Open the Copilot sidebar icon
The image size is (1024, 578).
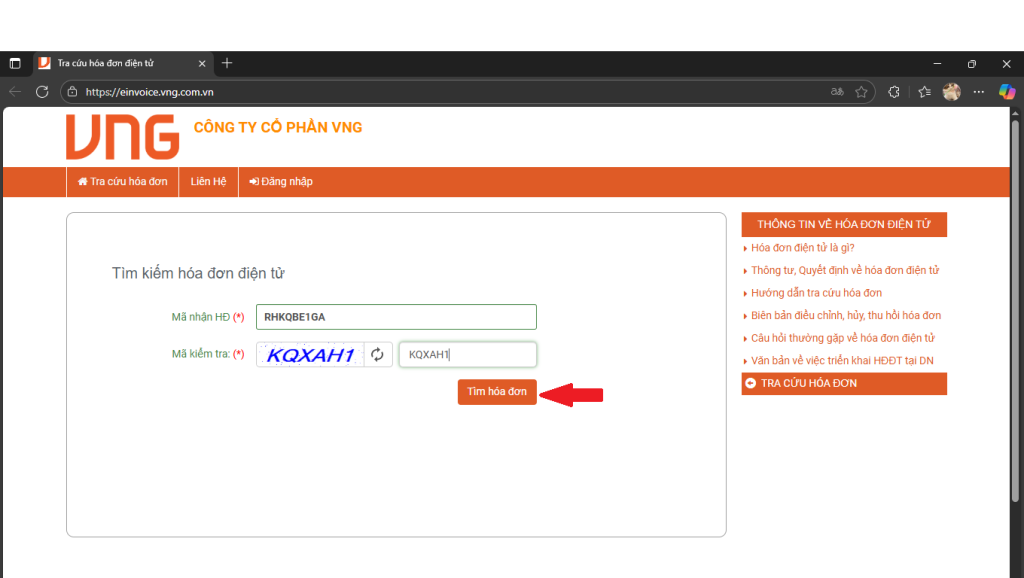click(x=1007, y=92)
